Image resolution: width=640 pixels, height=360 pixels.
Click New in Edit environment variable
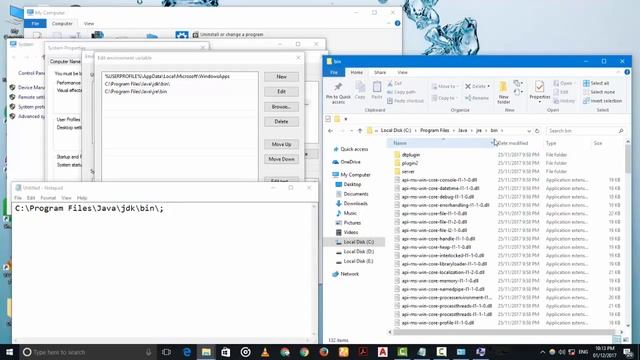click(x=281, y=77)
